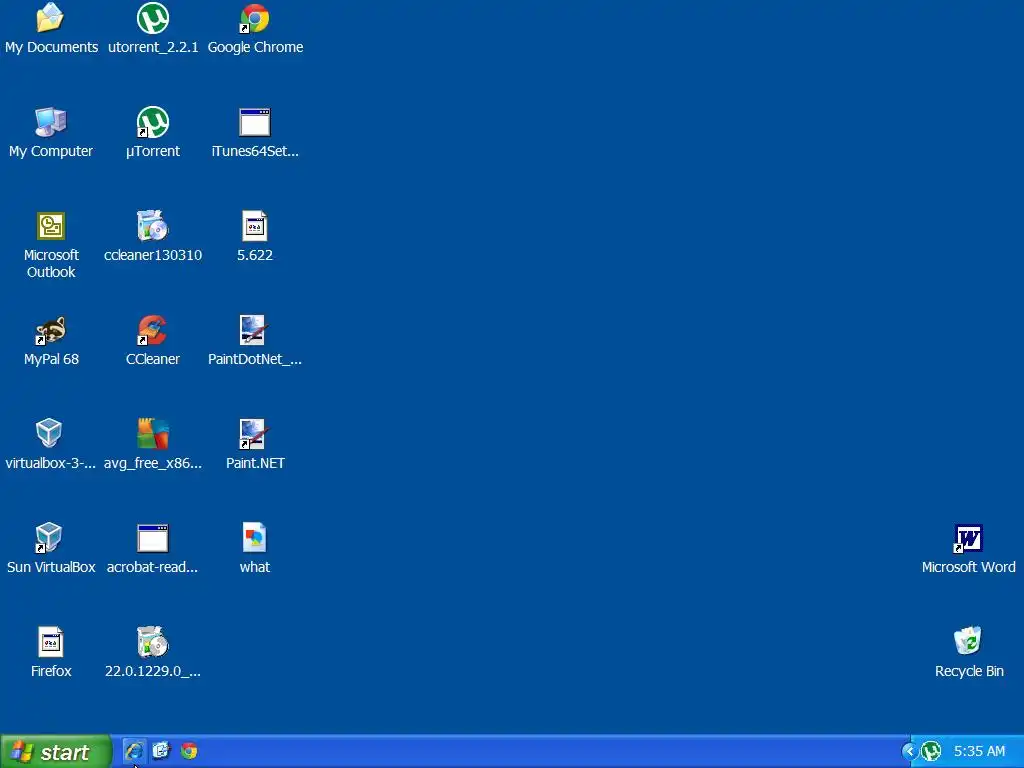Click the 'ccleaner130310' label text
This screenshot has height=768, width=1024.
tap(153, 255)
